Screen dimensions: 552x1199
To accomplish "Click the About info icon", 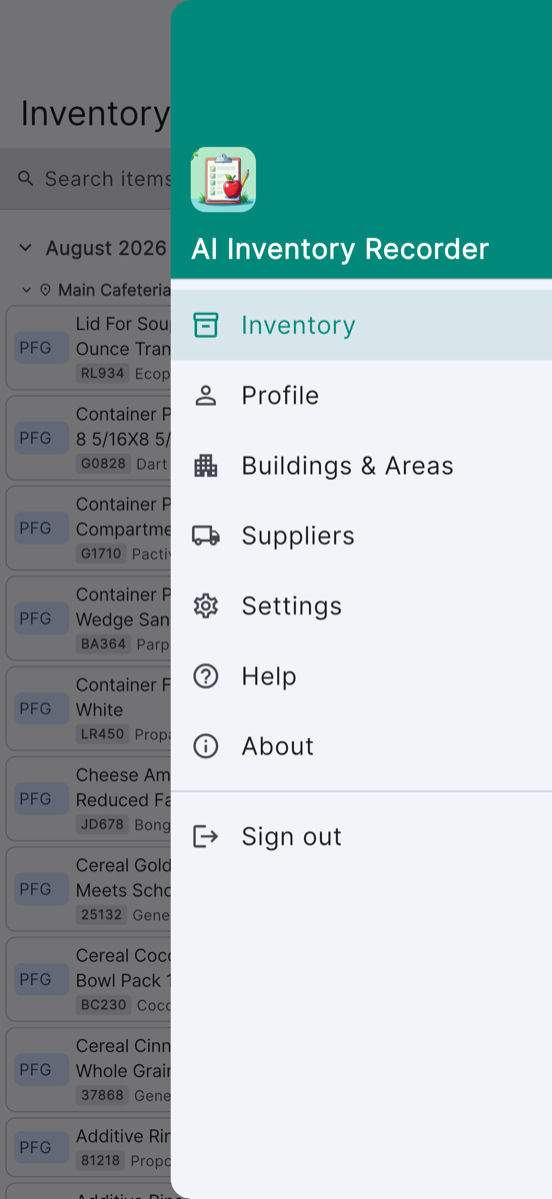I will click(x=206, y=746).
